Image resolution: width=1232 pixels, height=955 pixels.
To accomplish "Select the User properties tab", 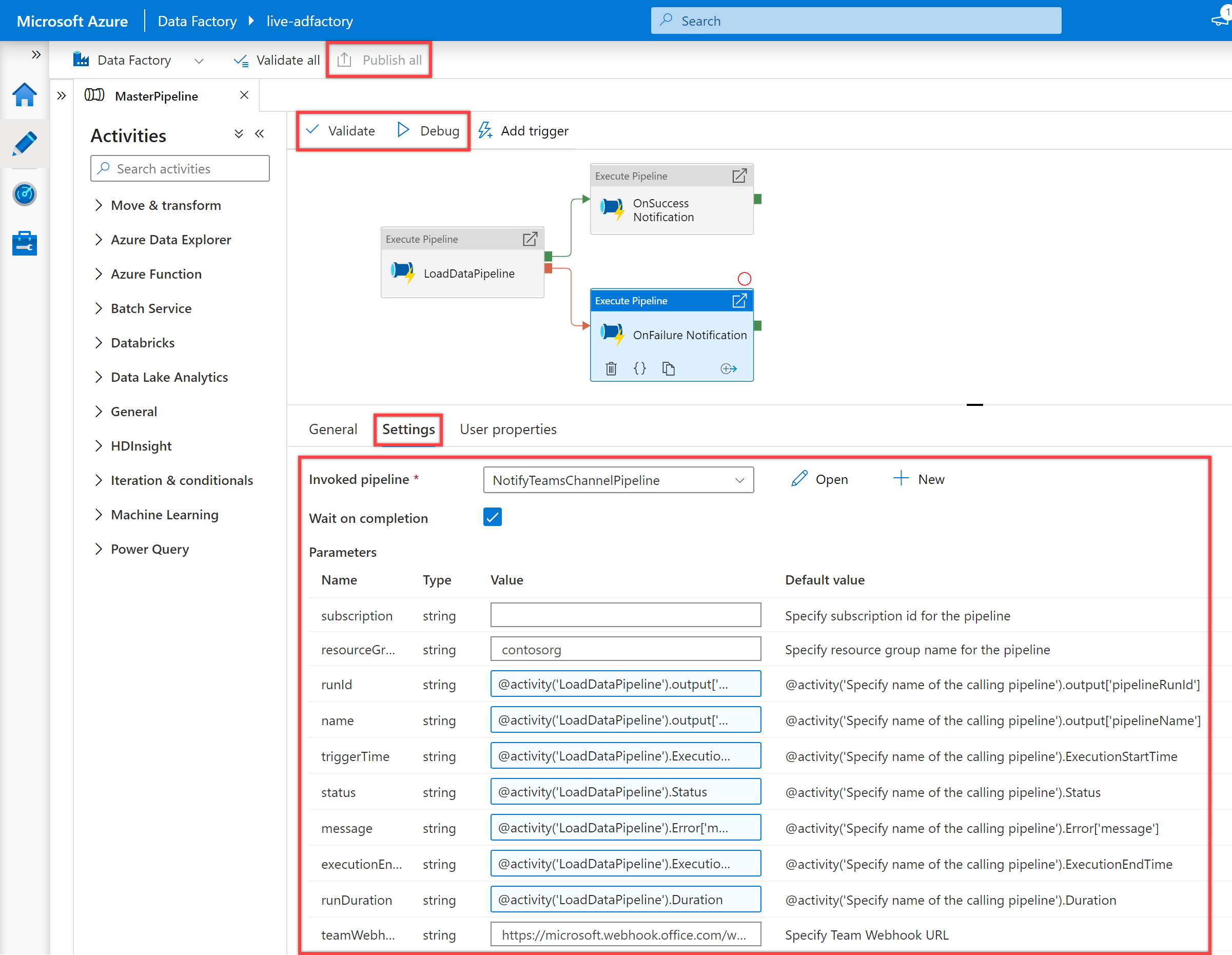I will 506,429.
